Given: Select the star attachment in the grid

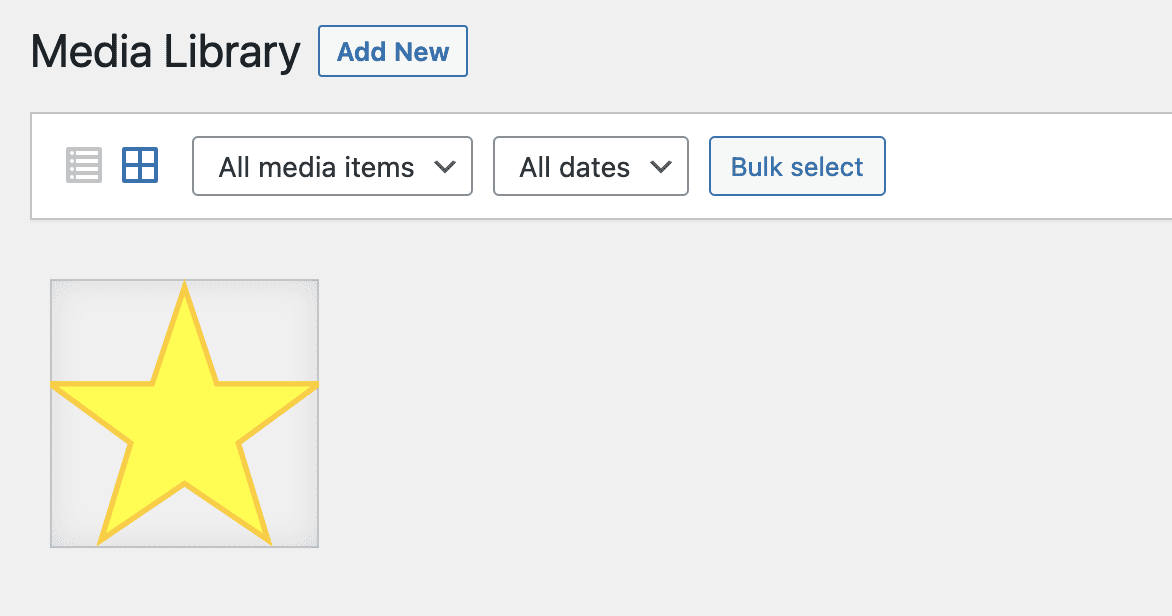Looking at the screenshot, I should pos(185,413).
